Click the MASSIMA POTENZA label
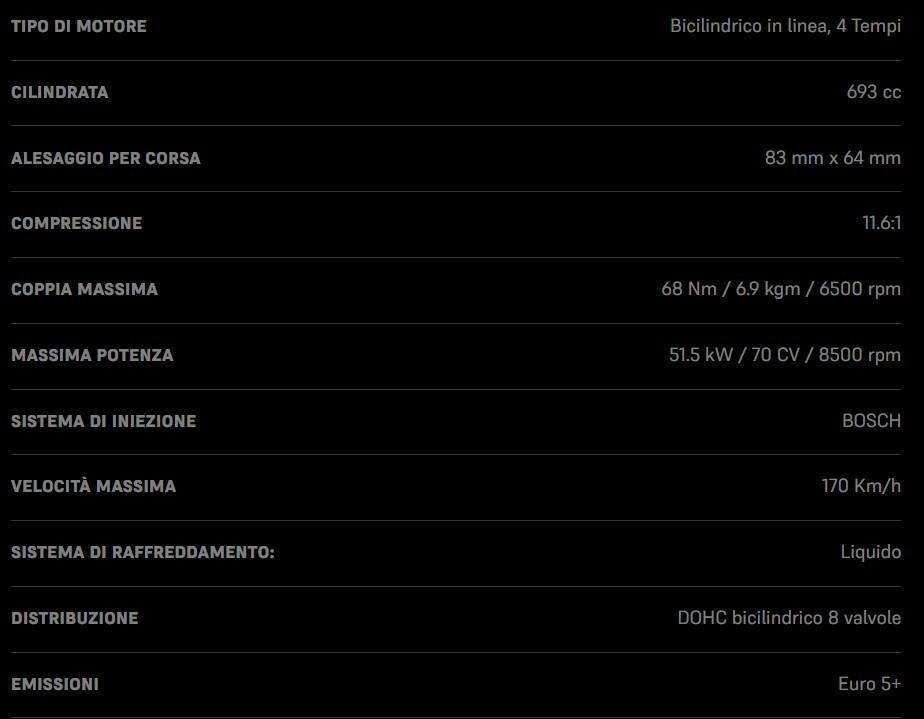The width and height of the screenshot is (924, 719). [x=92, y=355]
